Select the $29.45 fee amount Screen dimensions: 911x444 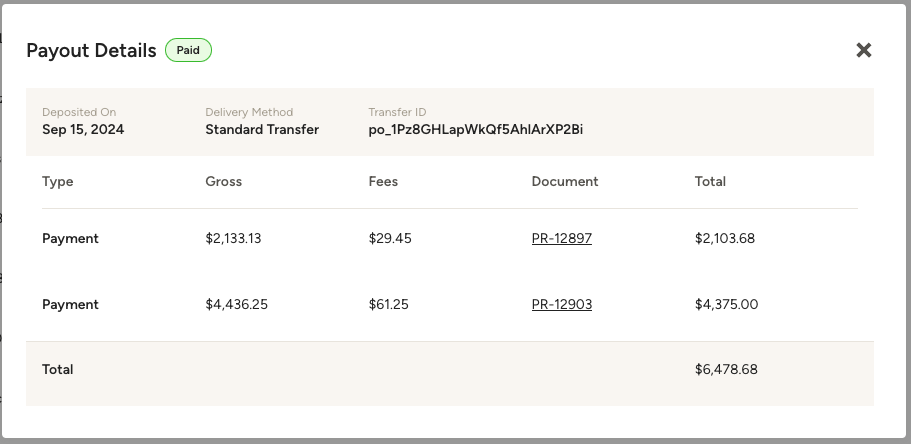[x=390, y=238]
